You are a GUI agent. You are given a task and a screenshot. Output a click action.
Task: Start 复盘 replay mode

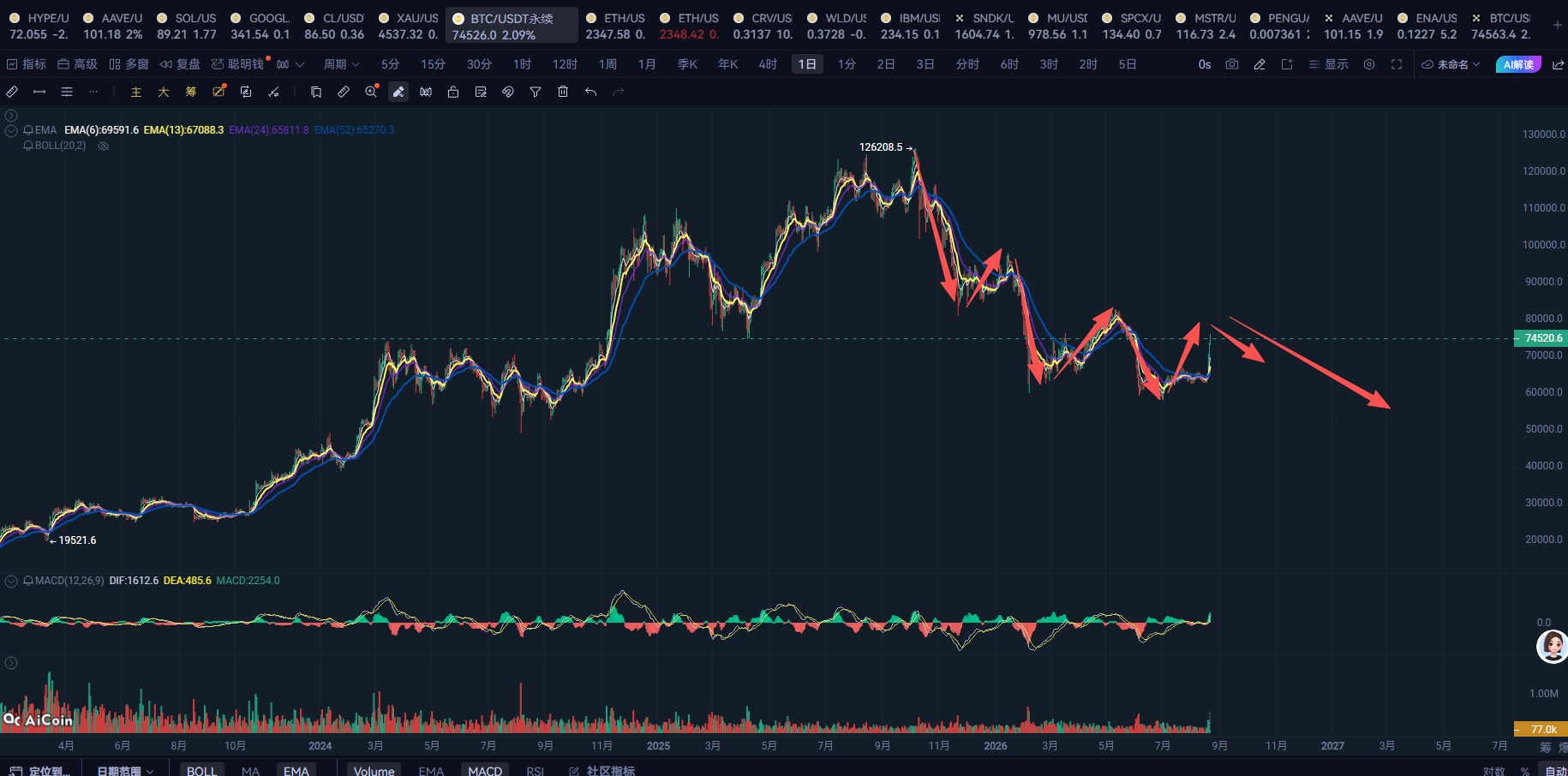pos(180,64)
